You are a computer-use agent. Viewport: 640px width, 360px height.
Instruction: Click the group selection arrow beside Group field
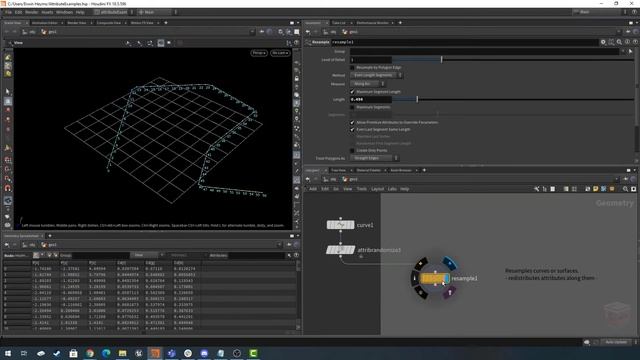[631, 51]
